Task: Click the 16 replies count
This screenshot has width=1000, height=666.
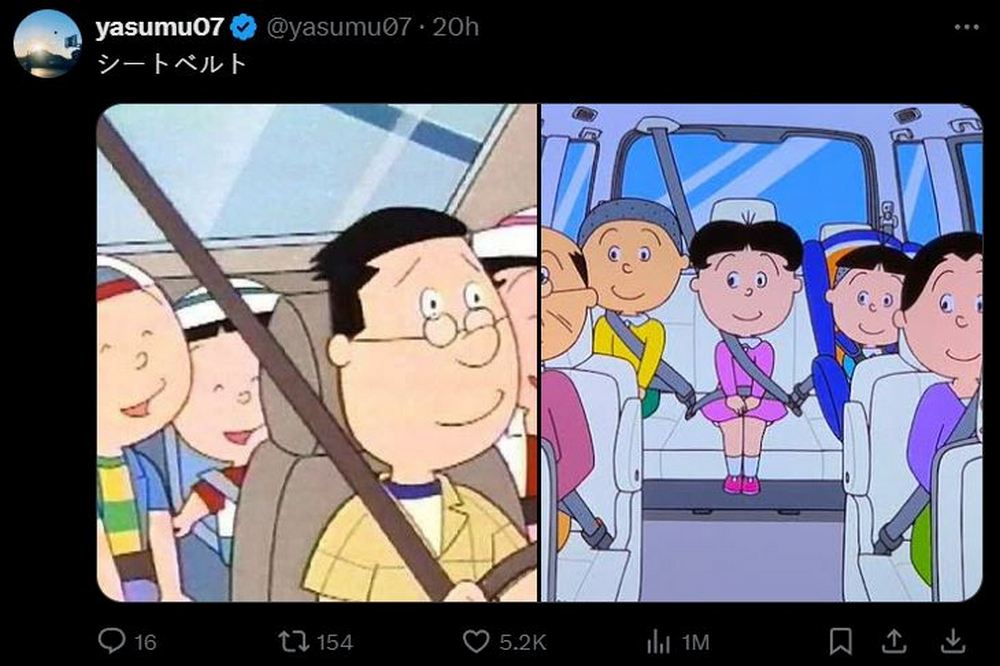Action: click(x=145, y=642)
